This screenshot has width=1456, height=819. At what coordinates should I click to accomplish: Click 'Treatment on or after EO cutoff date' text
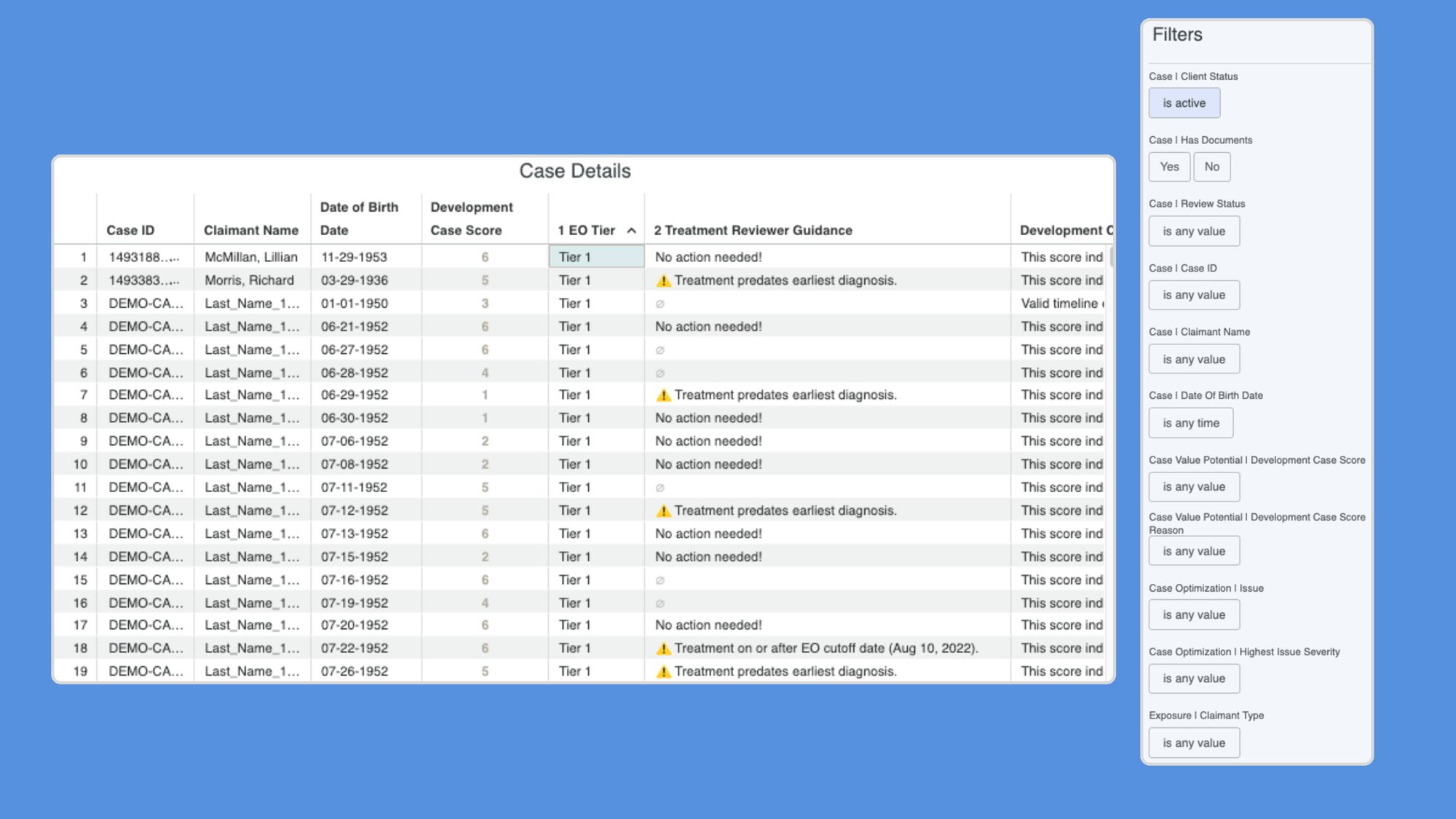coord(826,649)
